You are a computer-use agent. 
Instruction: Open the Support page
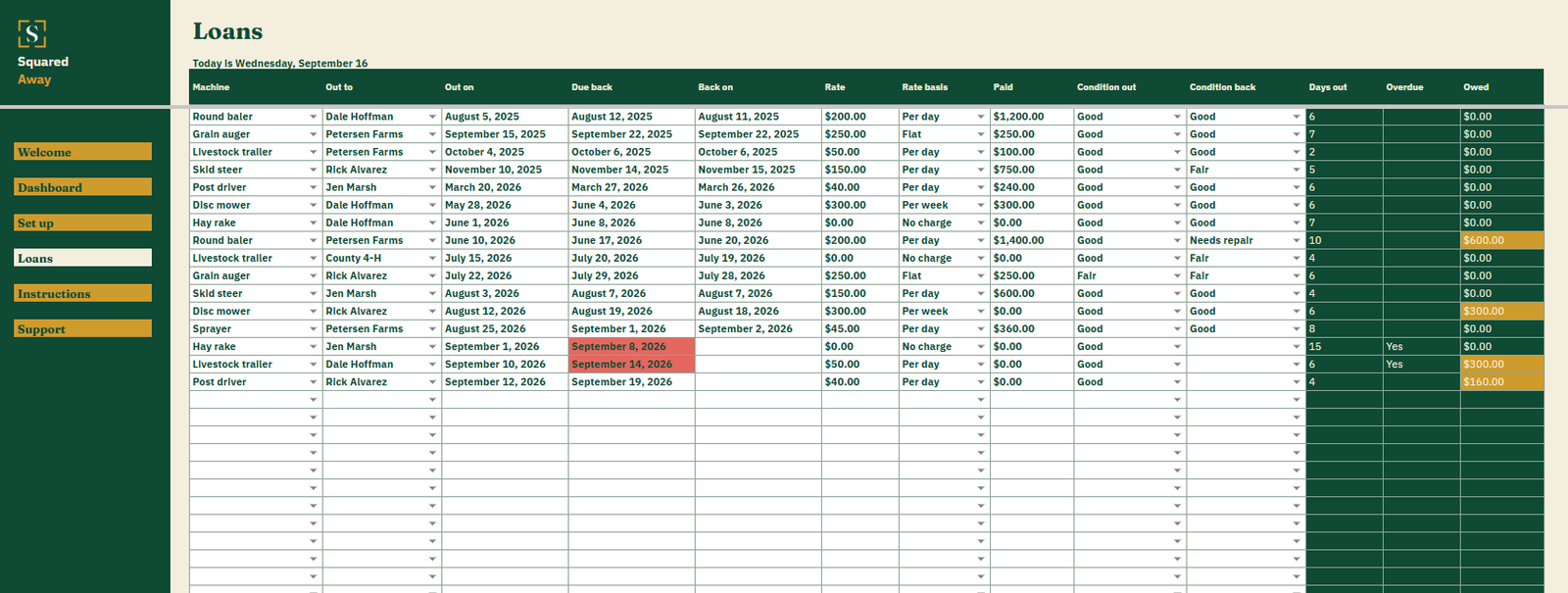(82, 329)
